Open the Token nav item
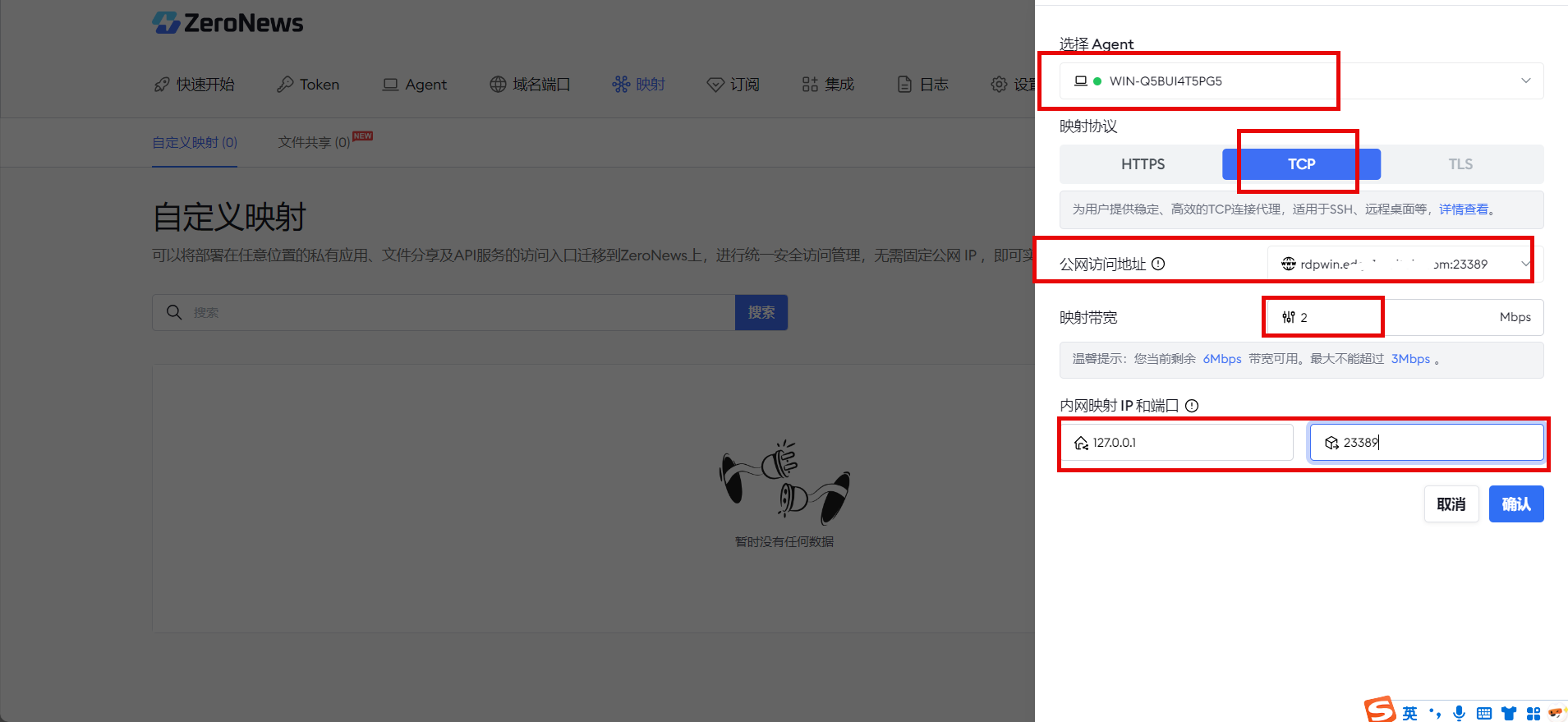1568x722 pixels. (x=308, y=85)
